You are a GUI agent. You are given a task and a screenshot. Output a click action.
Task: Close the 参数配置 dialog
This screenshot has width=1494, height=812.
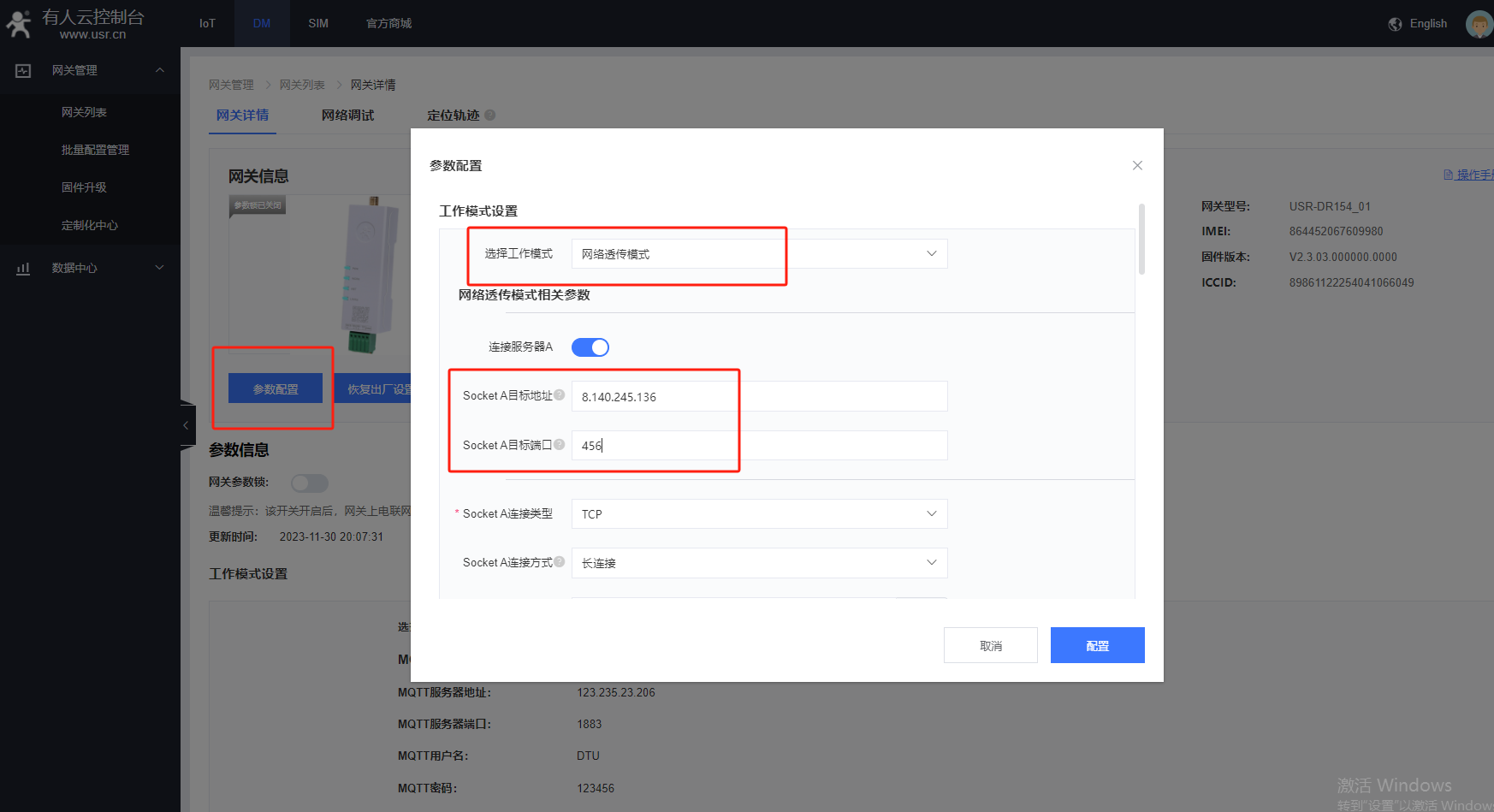point(1137,166)
